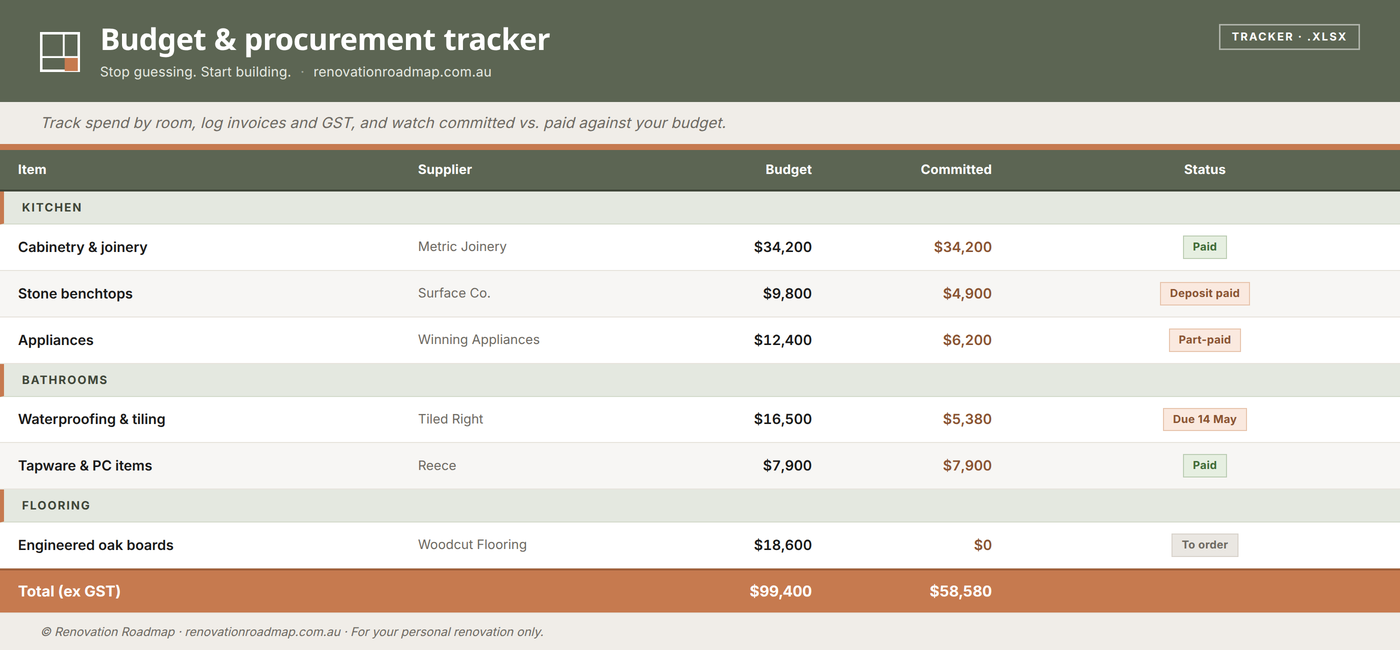Click the $9,800 budget value

click(787, 294)
